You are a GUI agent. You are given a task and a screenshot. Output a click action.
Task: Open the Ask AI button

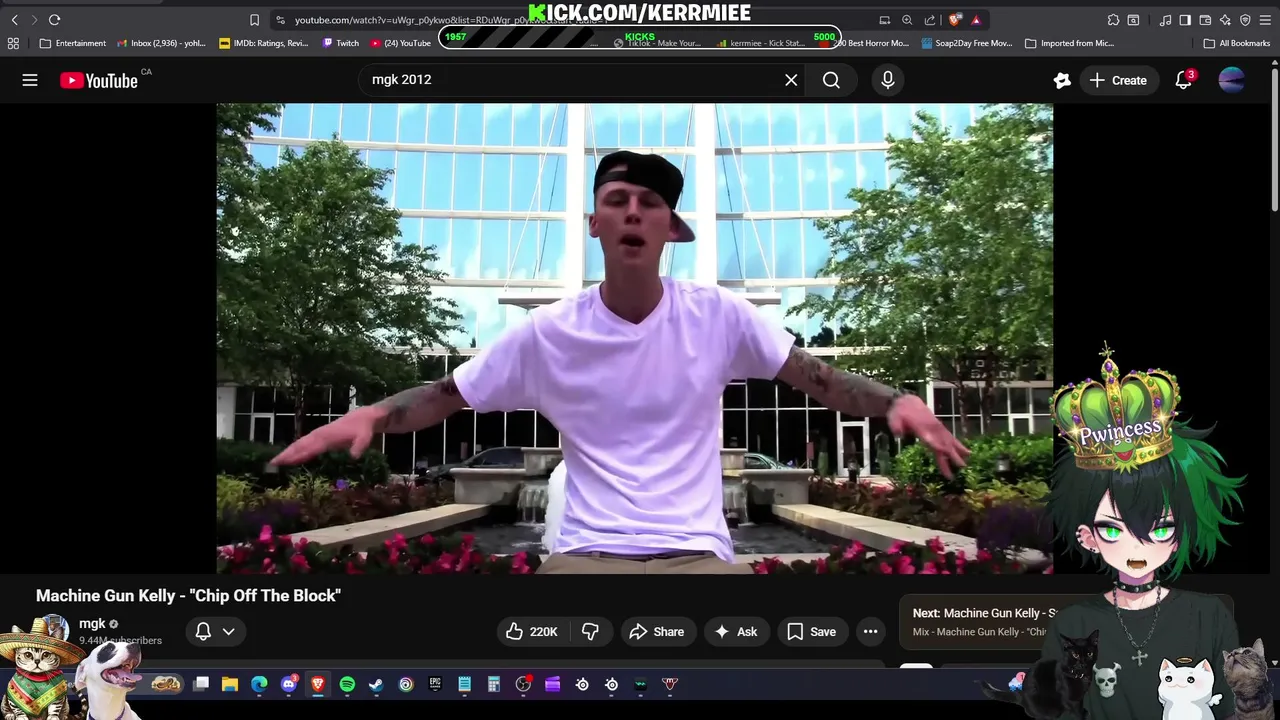736,631
